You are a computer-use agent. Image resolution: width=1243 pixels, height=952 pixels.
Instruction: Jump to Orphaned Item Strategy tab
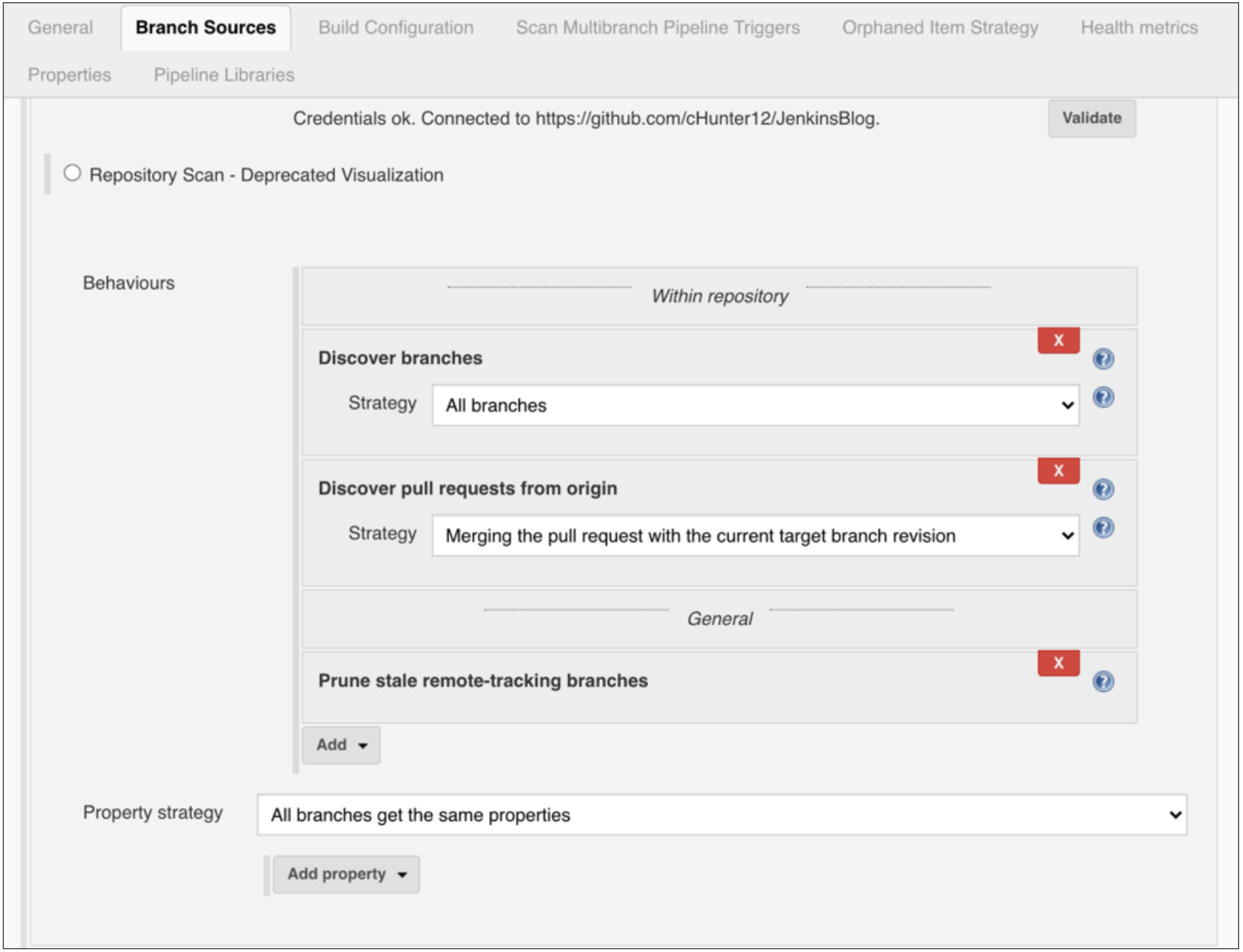point(940,27)
